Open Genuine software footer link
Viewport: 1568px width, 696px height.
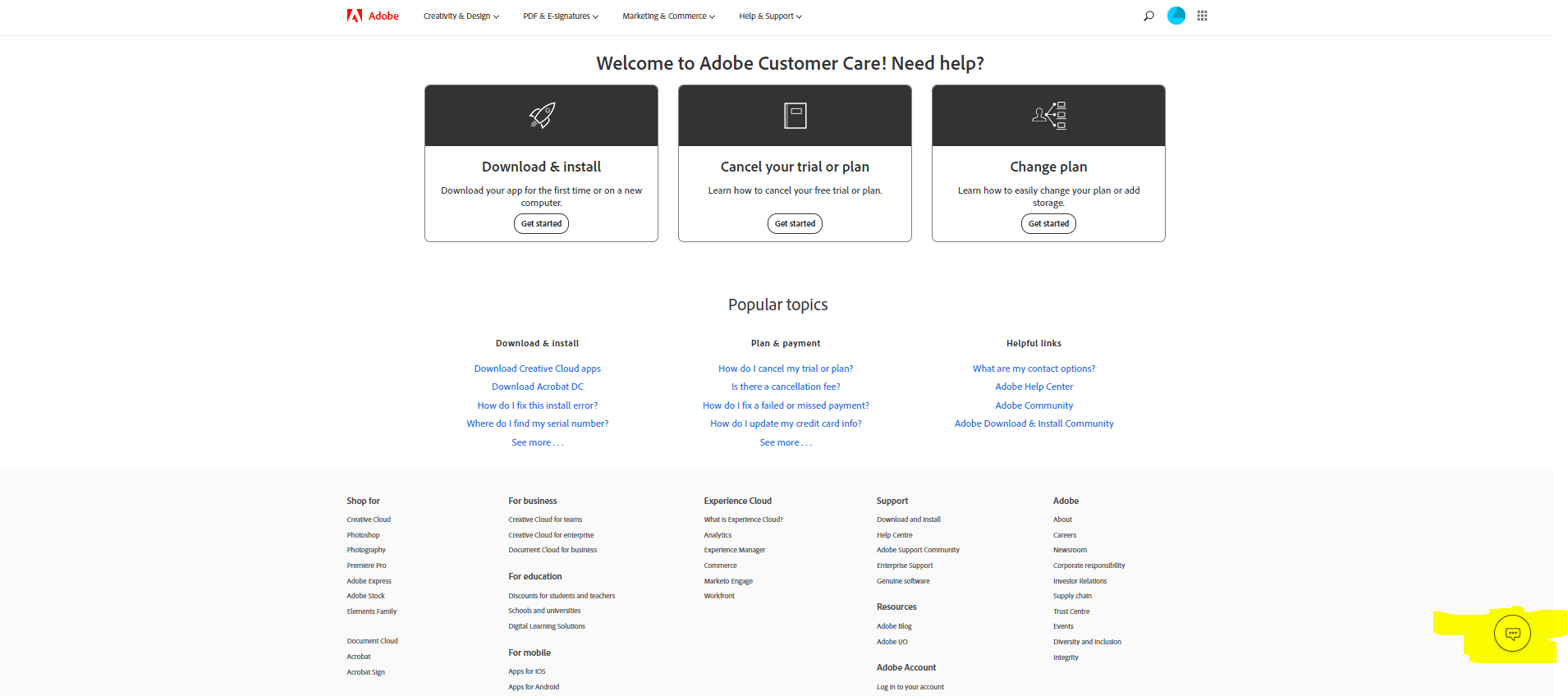click(x=903, y=581)
